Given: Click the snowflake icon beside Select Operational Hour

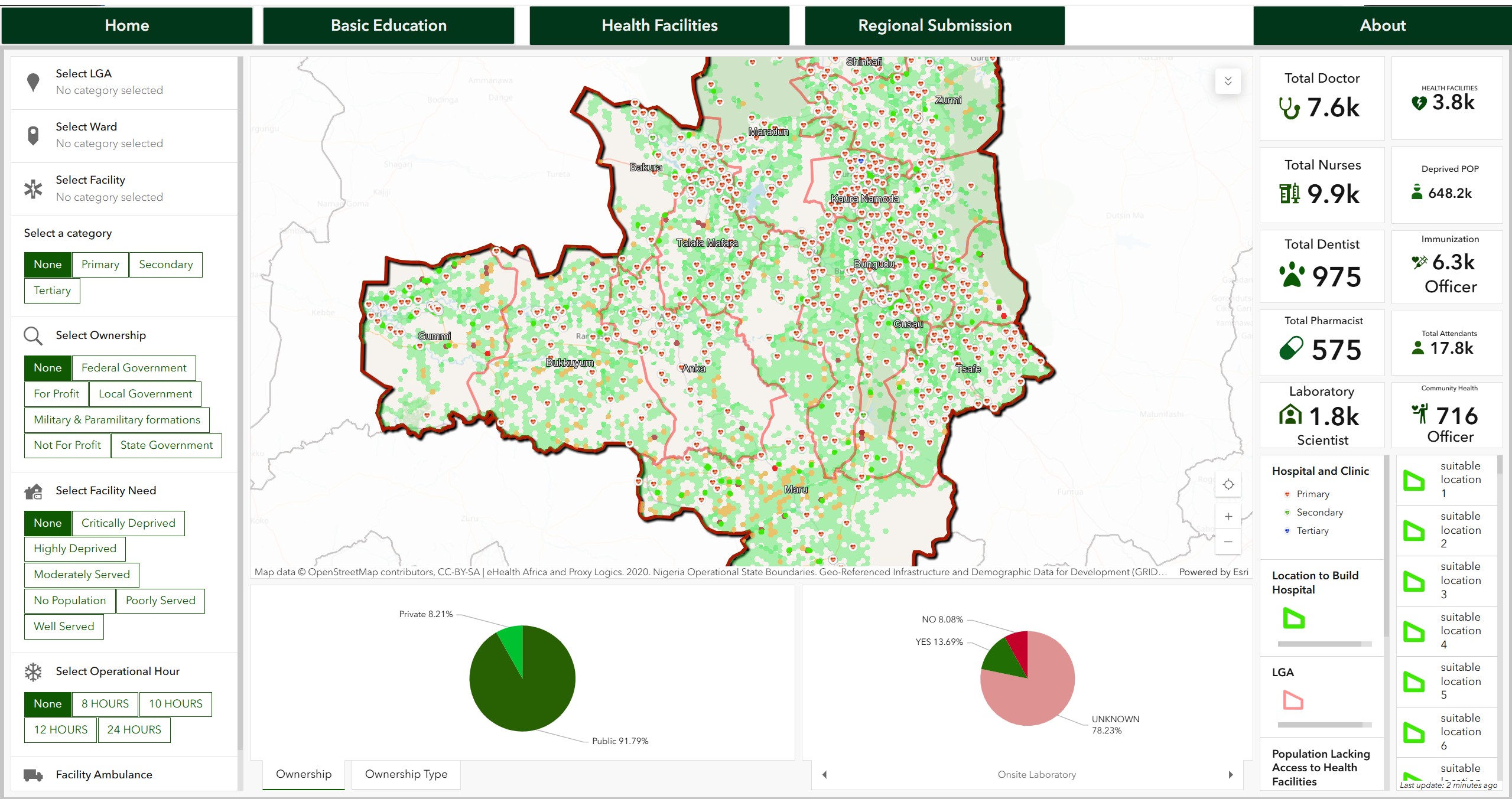Looking at the screenshot, I should pyautogui.click(x=34, y=671).
